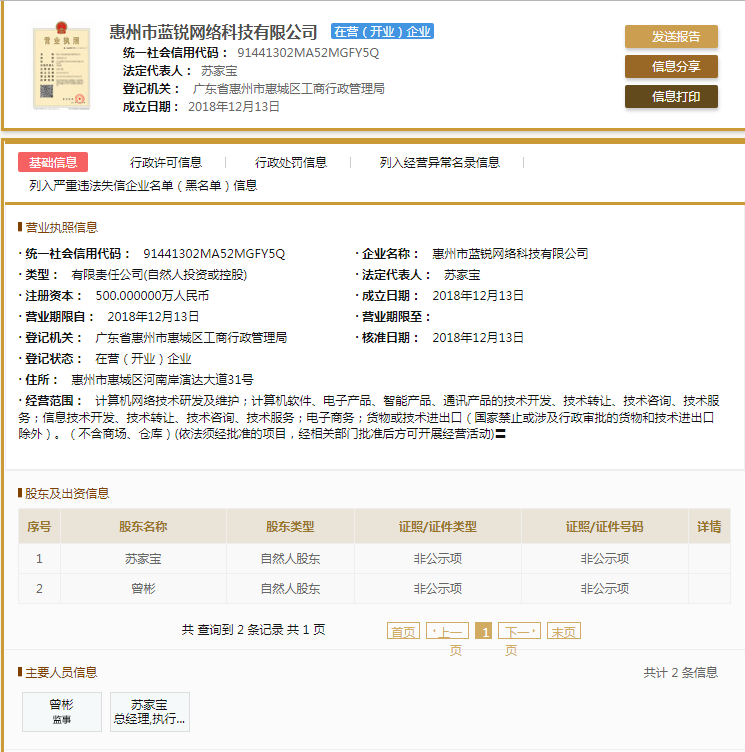
Task: Click the 下一页 next page link
Action: coord(519,631)
